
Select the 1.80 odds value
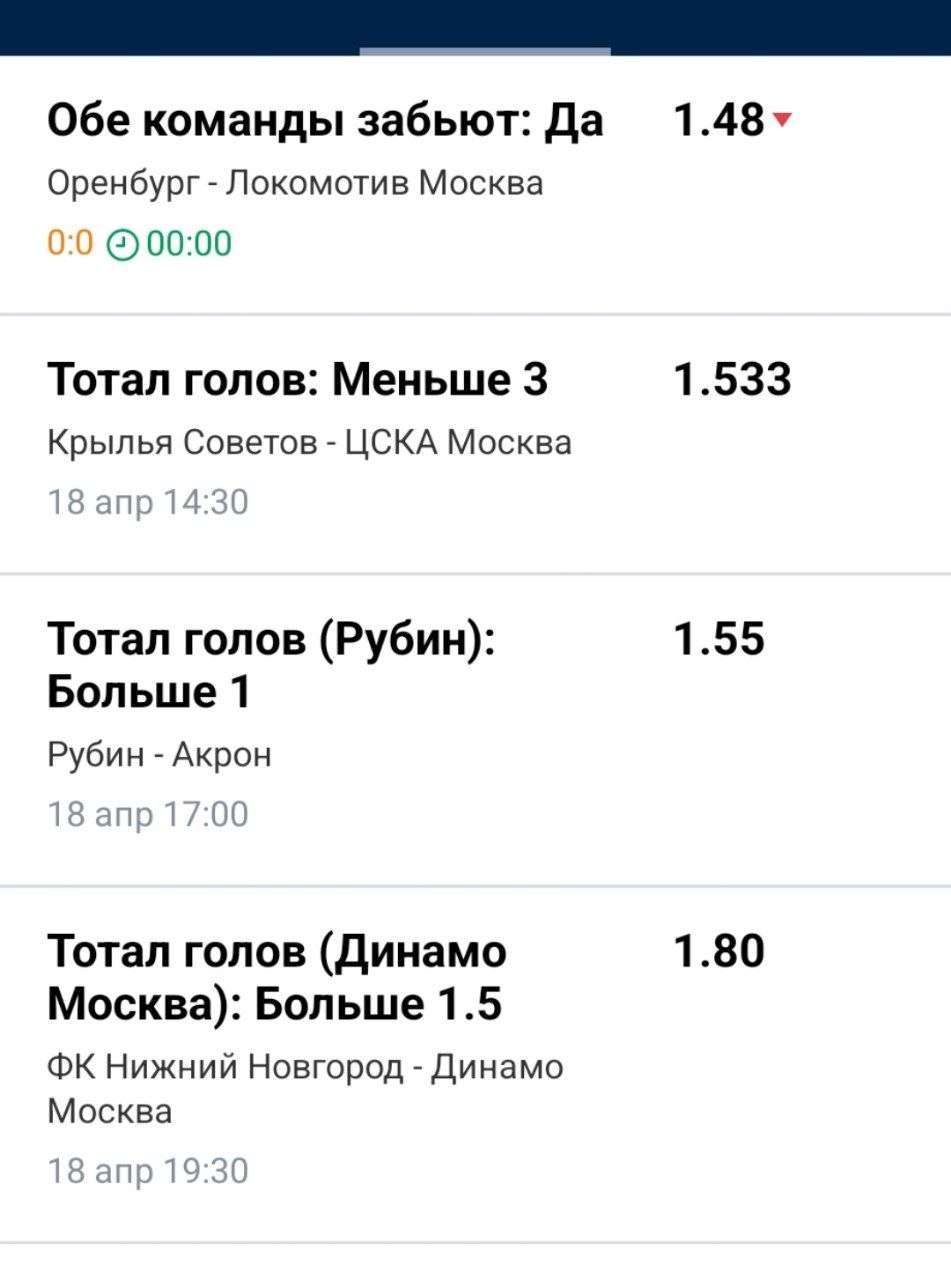719,951
